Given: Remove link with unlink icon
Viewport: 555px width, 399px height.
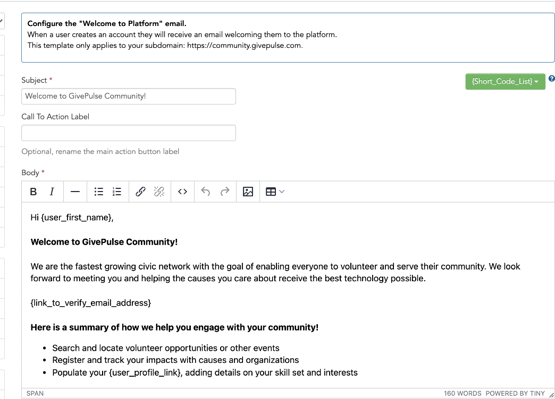Looking at the screenshot, I should coord(159,192).
